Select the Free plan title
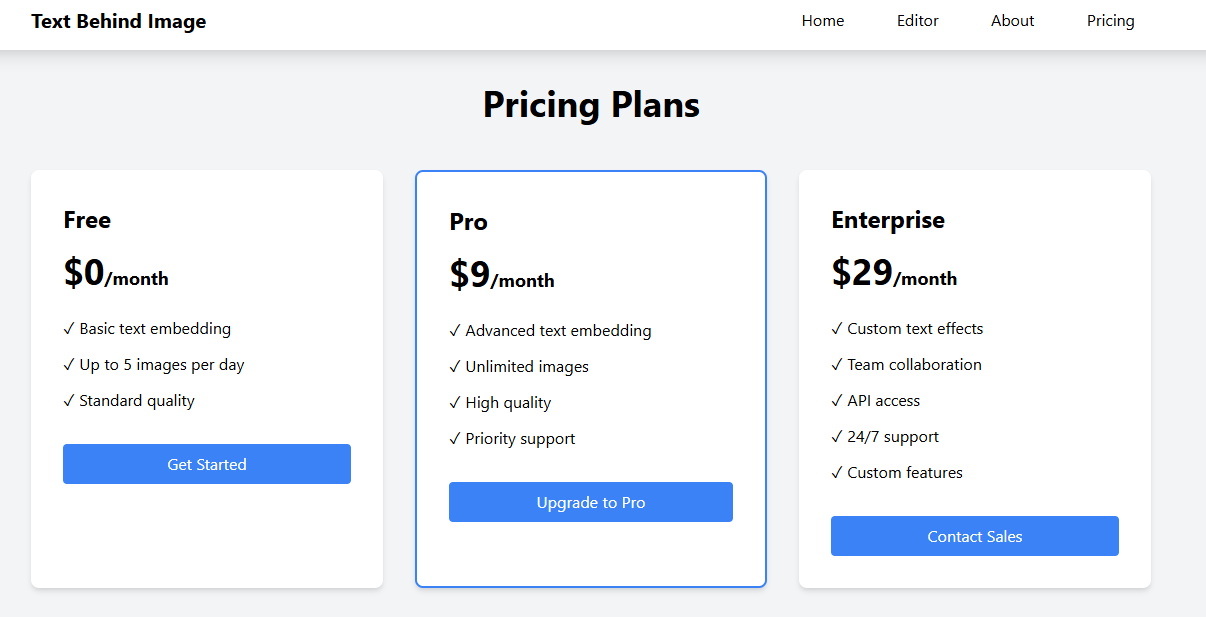 point(87,220)
